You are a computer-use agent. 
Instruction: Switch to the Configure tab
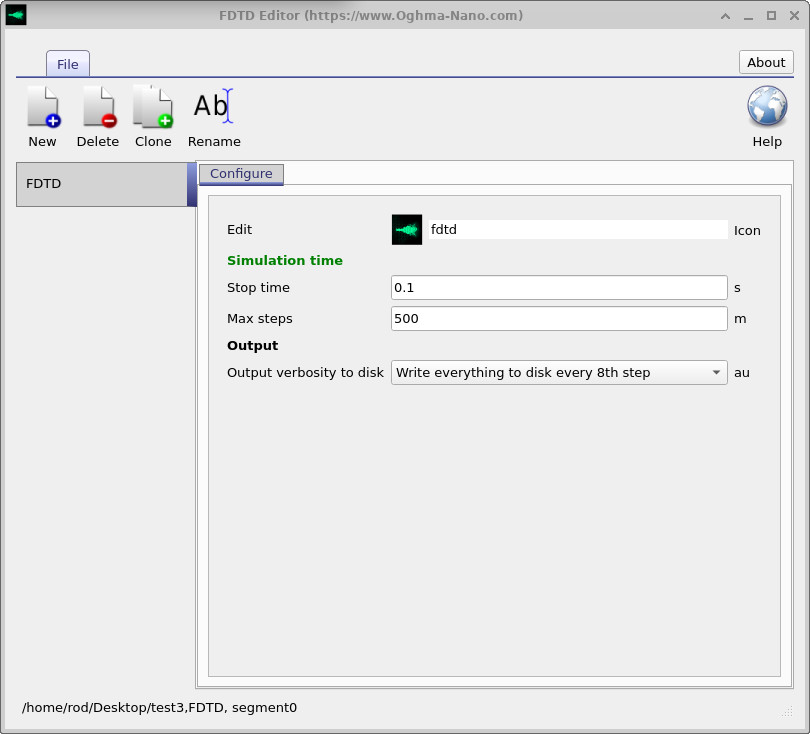(241, 173)
